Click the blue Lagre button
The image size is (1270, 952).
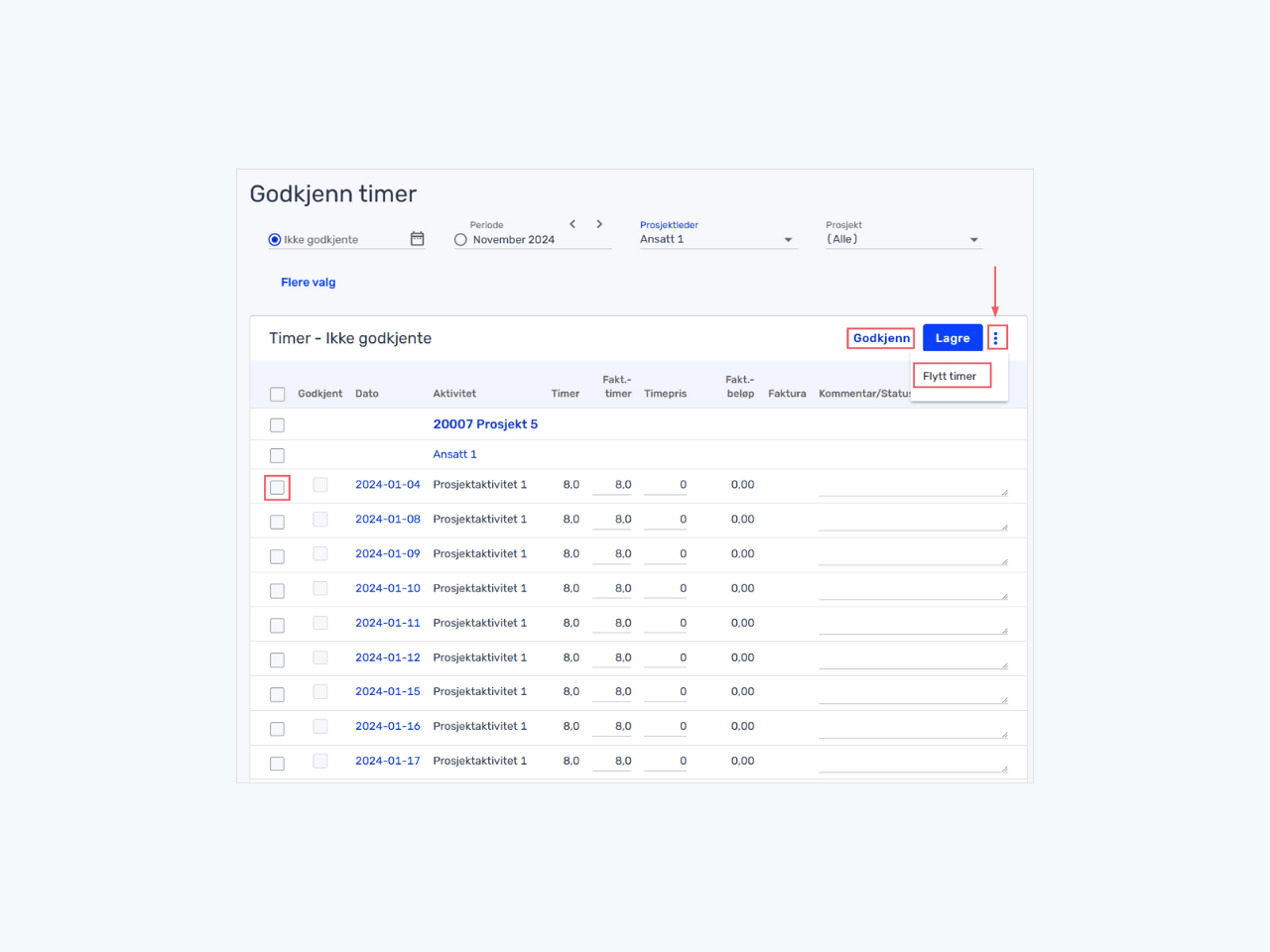tap(952, 338)
